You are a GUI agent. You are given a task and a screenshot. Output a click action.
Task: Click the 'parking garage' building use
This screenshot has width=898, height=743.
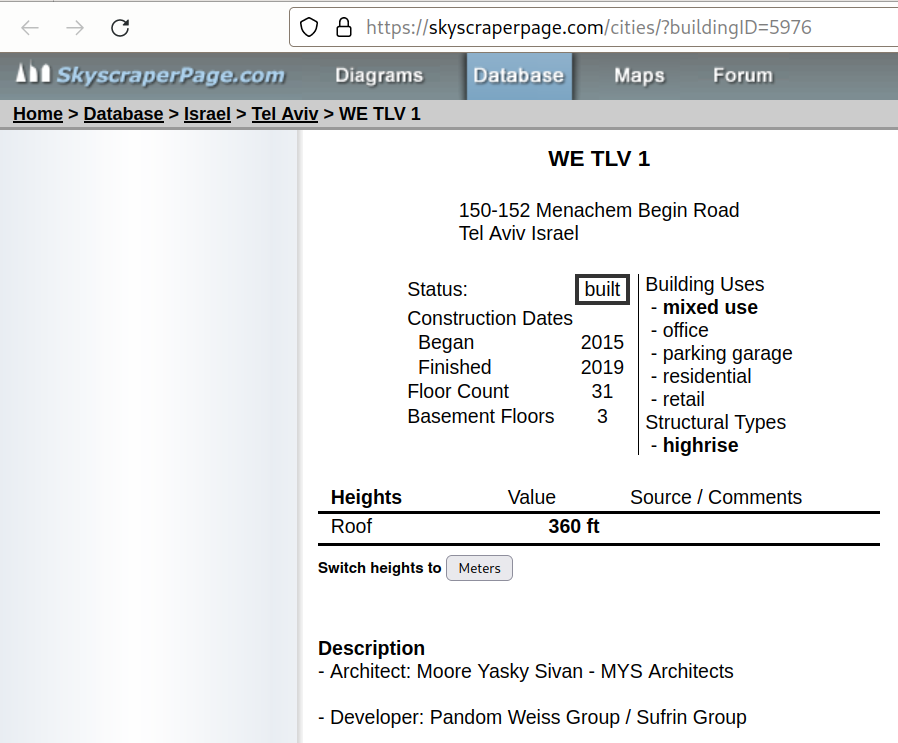(727, 353)
